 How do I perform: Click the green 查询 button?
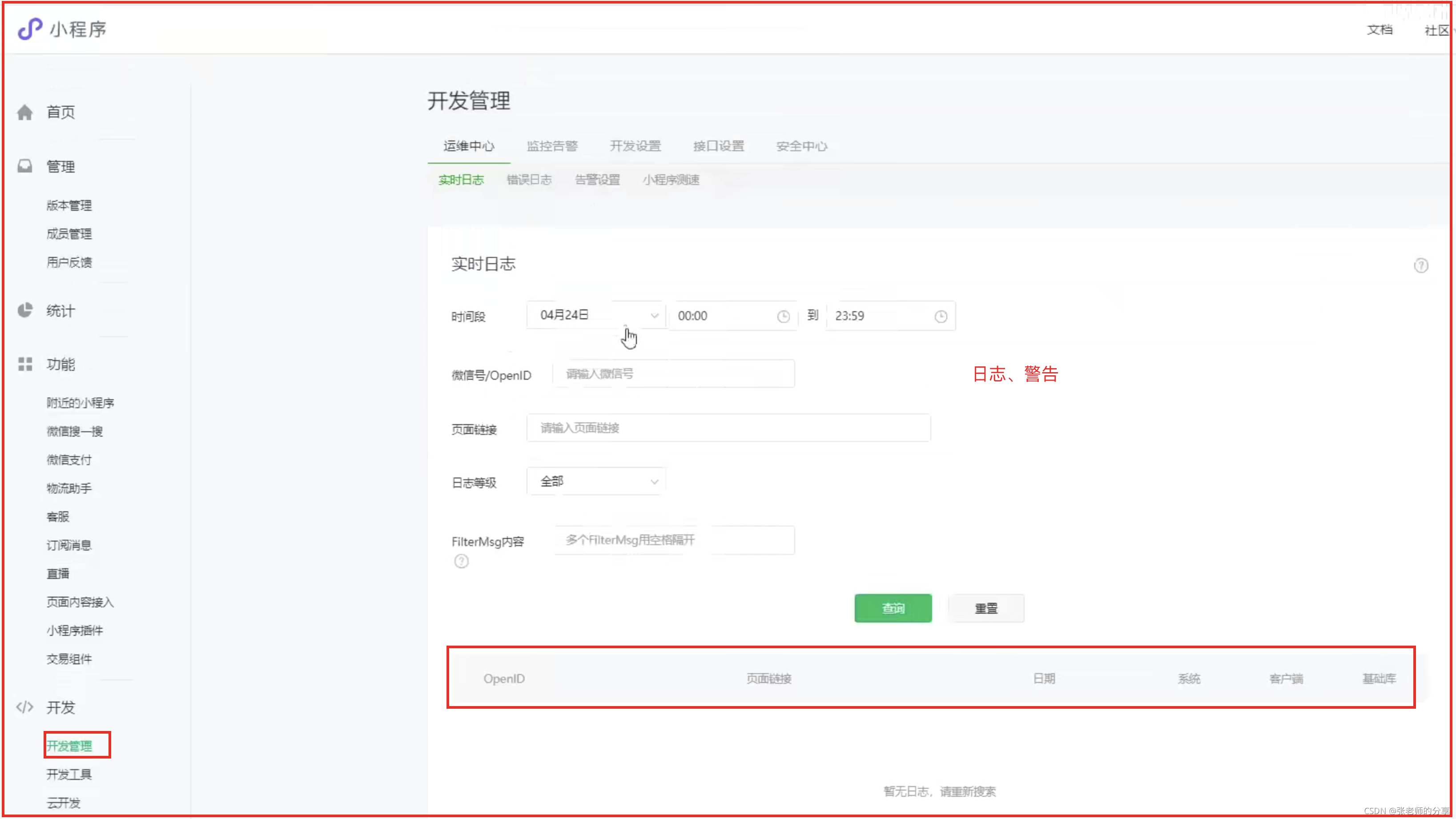(893, 608)
